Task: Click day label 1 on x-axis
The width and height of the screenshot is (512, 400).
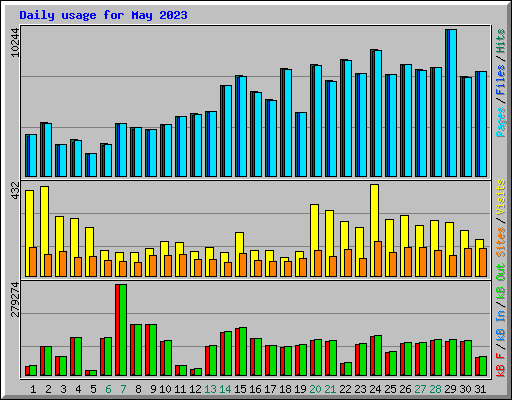Action: [x=33, y=389]
